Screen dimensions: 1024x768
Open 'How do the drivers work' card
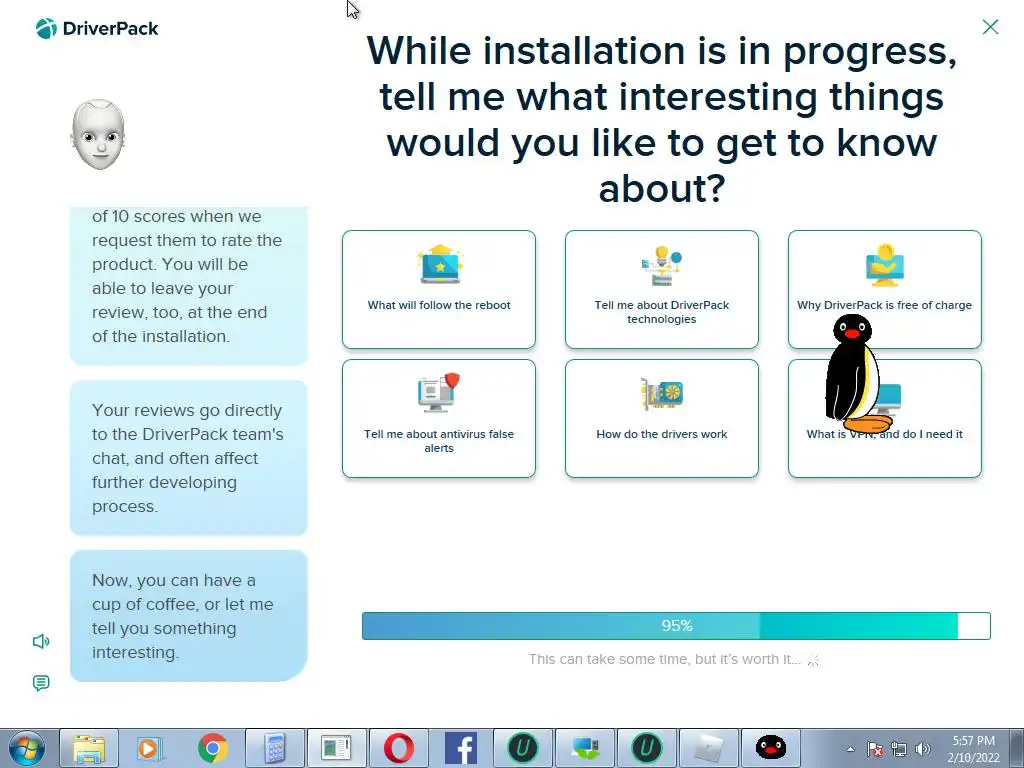point(662,419)
